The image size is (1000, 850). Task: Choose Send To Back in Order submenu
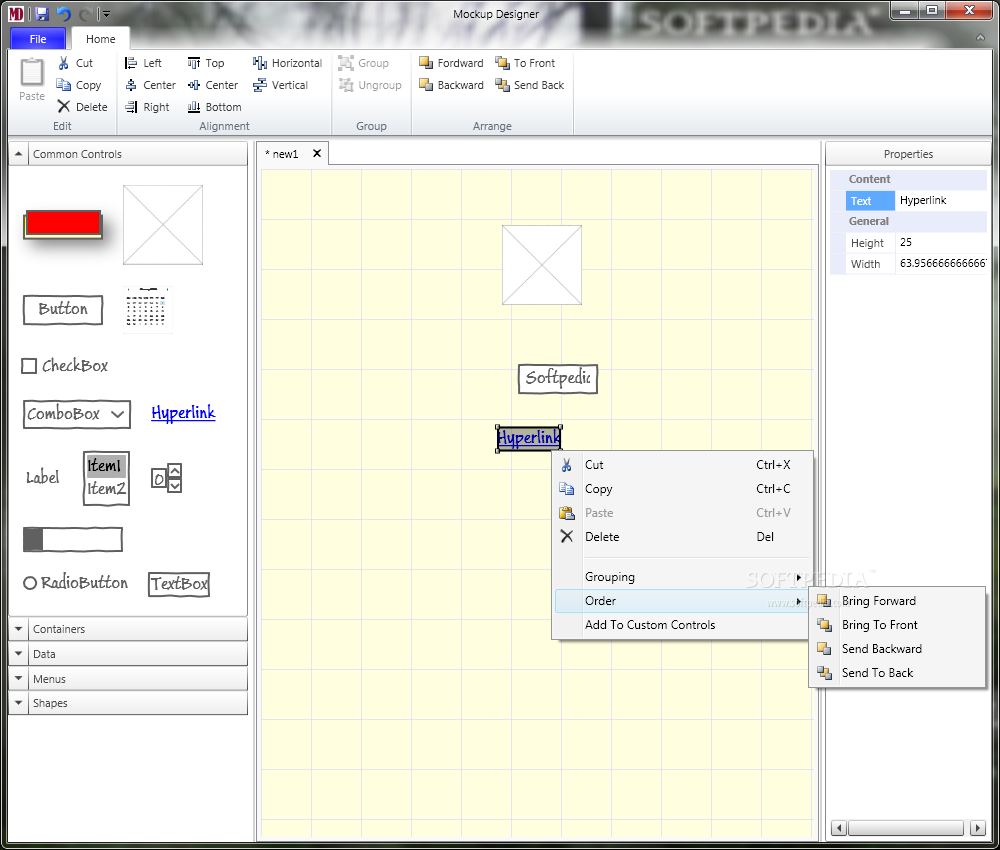point(897,673)
